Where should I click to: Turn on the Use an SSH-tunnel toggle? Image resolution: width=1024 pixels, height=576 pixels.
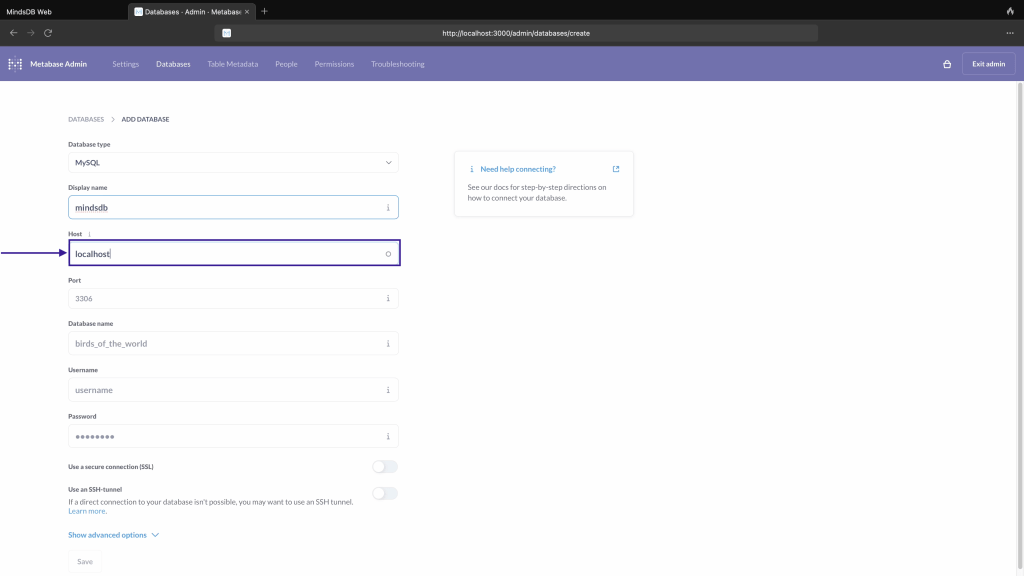coord(384,493)
